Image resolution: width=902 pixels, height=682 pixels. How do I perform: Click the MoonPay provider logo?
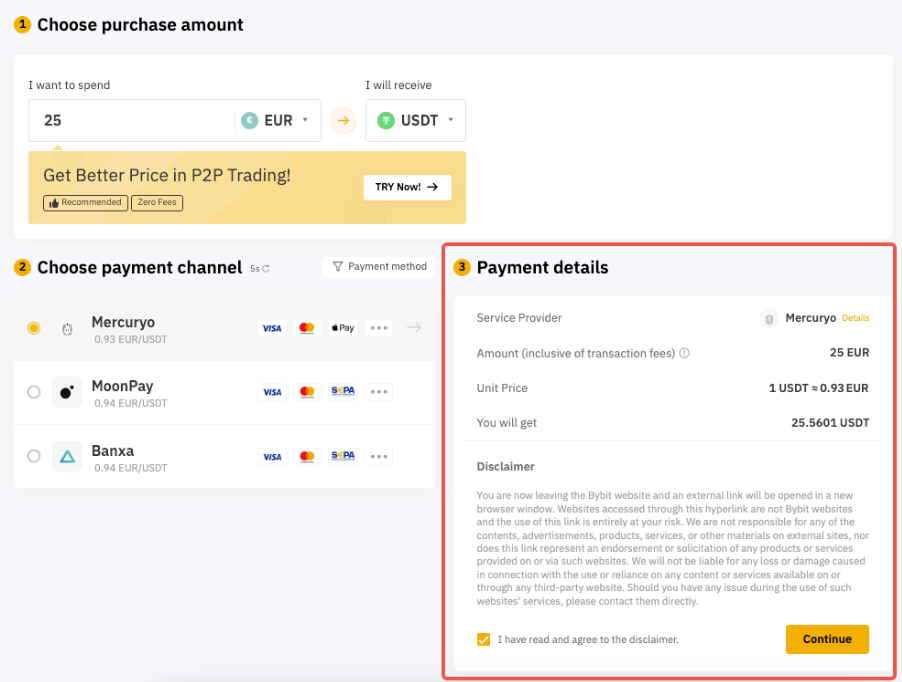click(67, 393)
